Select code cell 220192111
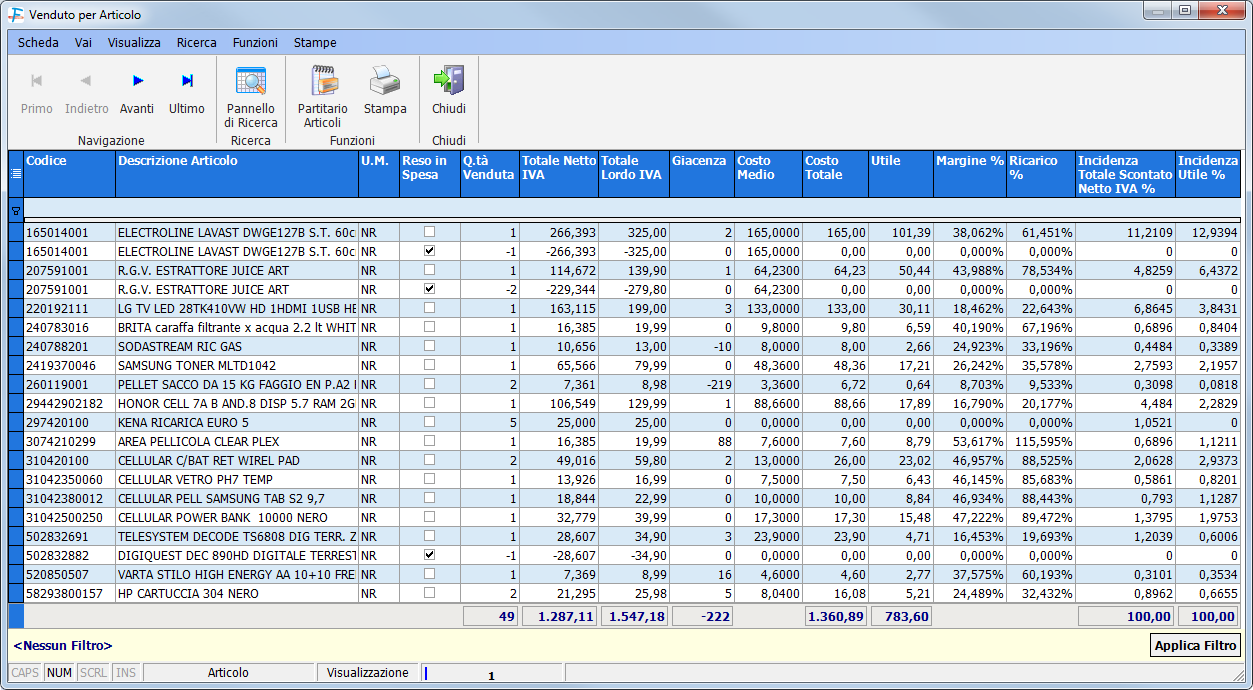The height and width of the screenshot is (690, 1253). point(70,308)
